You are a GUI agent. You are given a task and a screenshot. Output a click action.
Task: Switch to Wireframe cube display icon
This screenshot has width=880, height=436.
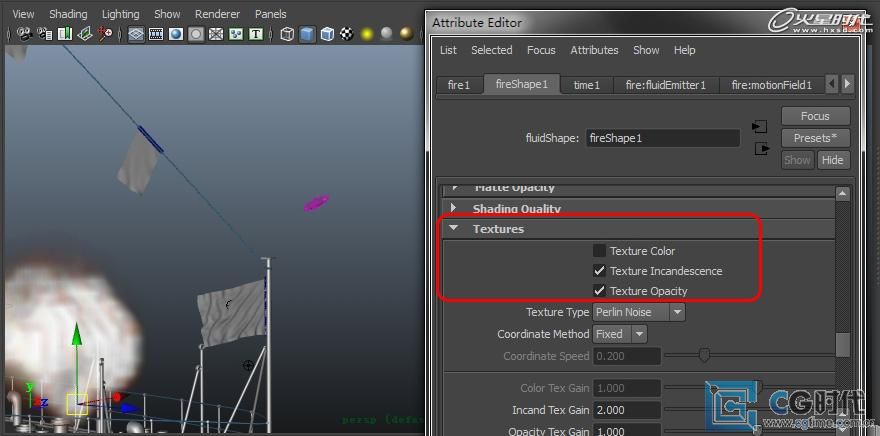point(287,34)
